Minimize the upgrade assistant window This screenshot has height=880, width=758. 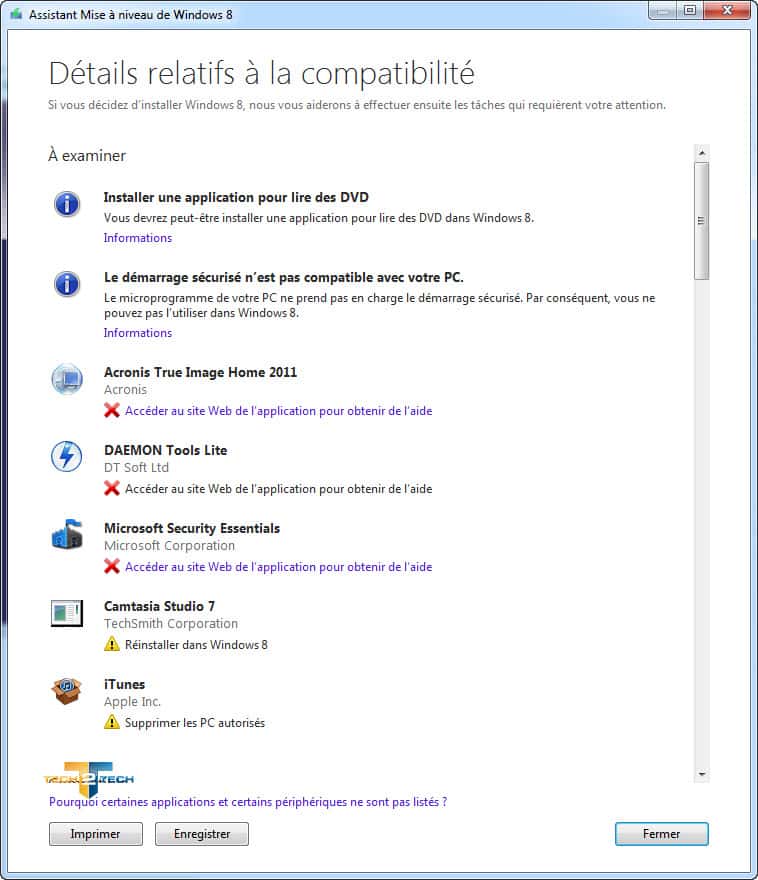tap(663, 11)
